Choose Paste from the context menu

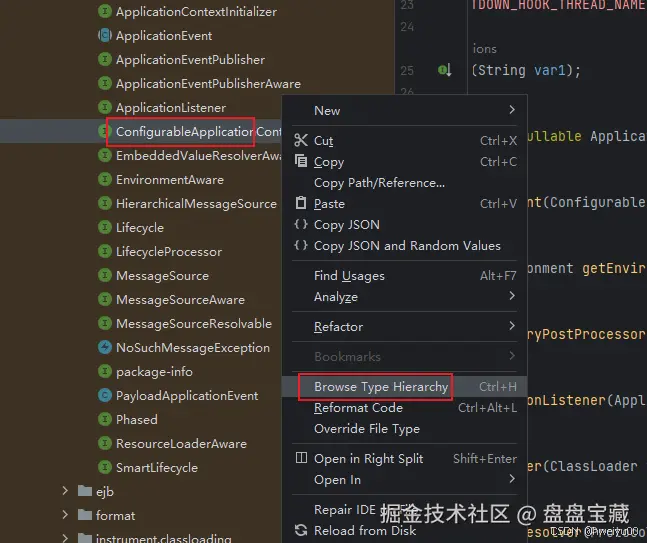[x=404, y=204]
